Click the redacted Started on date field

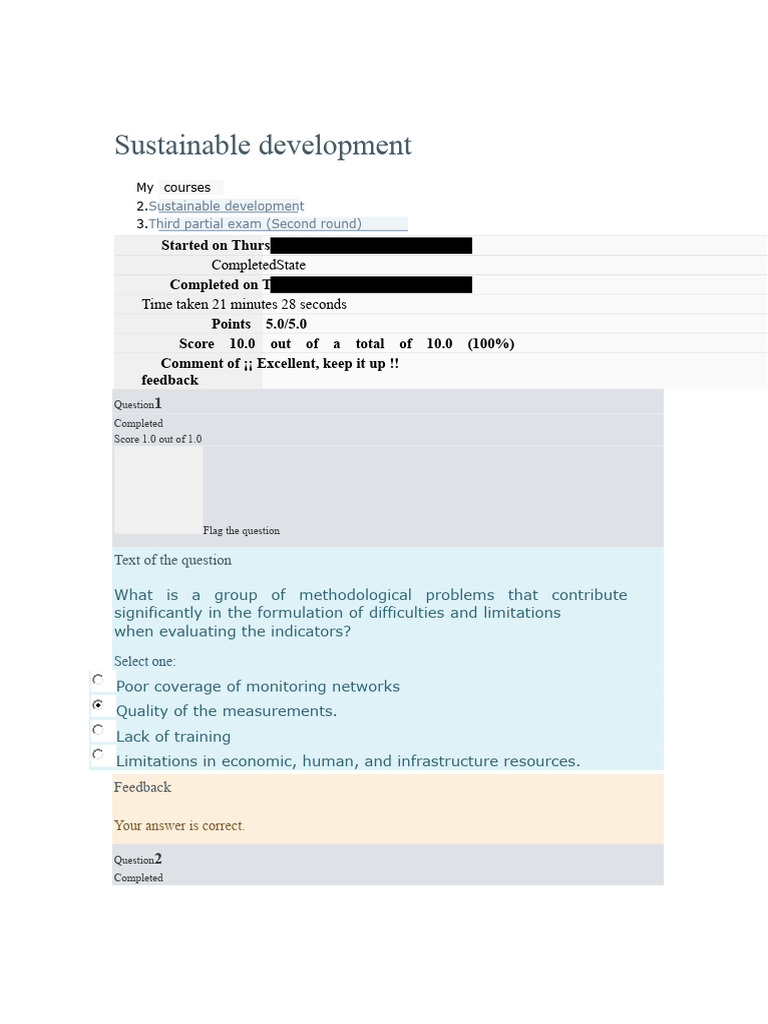(x=371, y=246)
